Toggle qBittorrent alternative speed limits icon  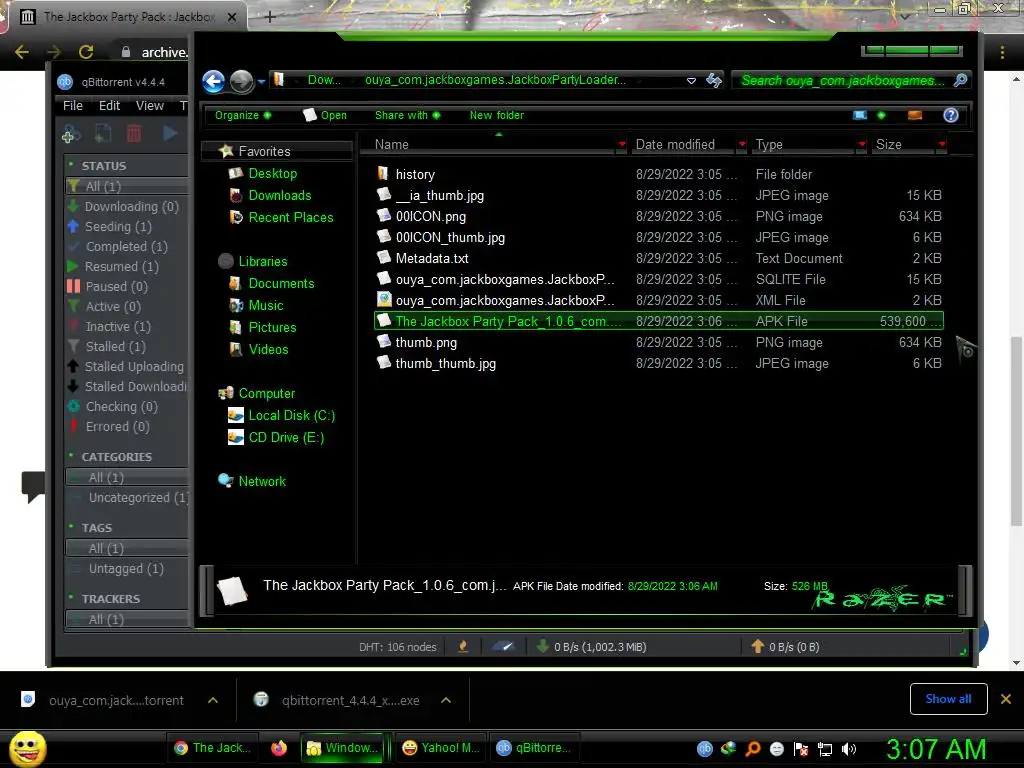pos(503,647)
